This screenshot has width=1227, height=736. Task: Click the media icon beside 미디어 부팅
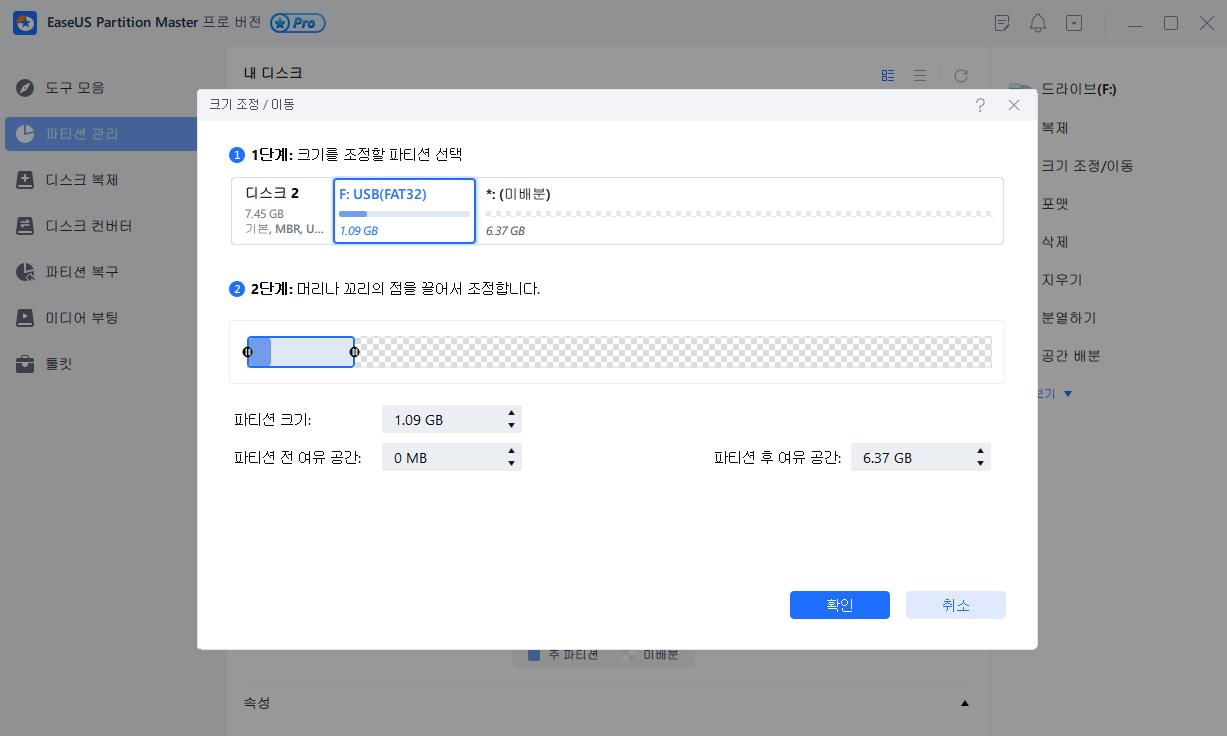(x=25, y=318)
